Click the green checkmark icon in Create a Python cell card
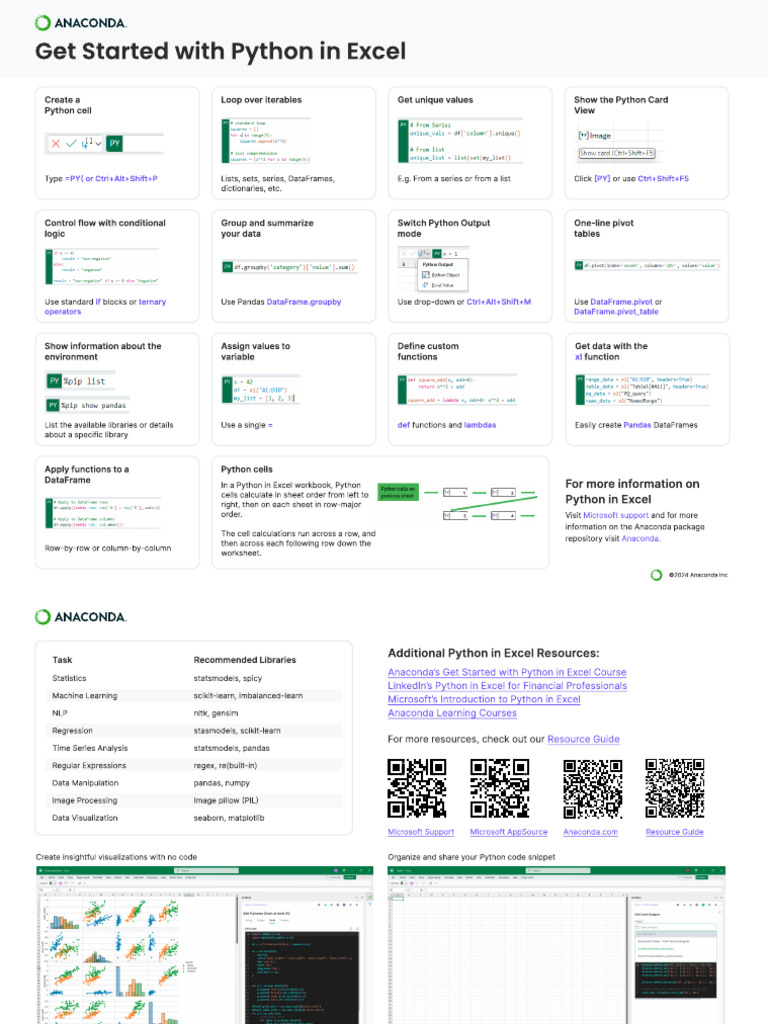Screen dimensions: 768x1024 [71, 144]
